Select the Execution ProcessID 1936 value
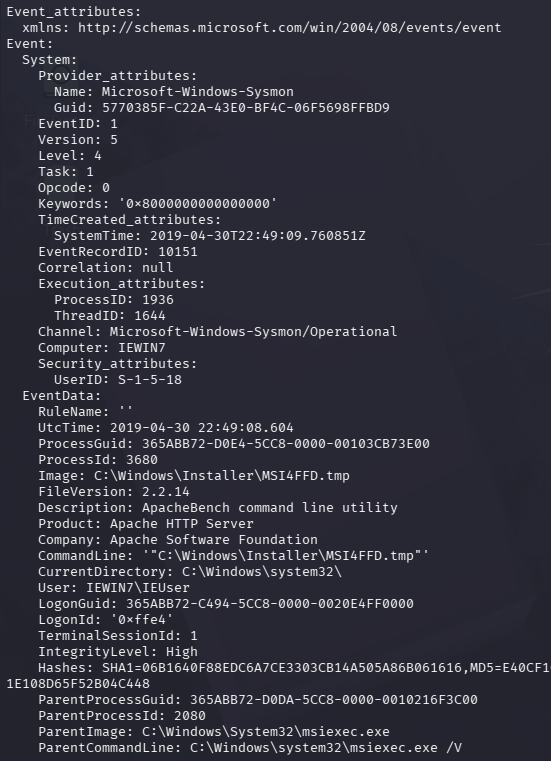 158,300
